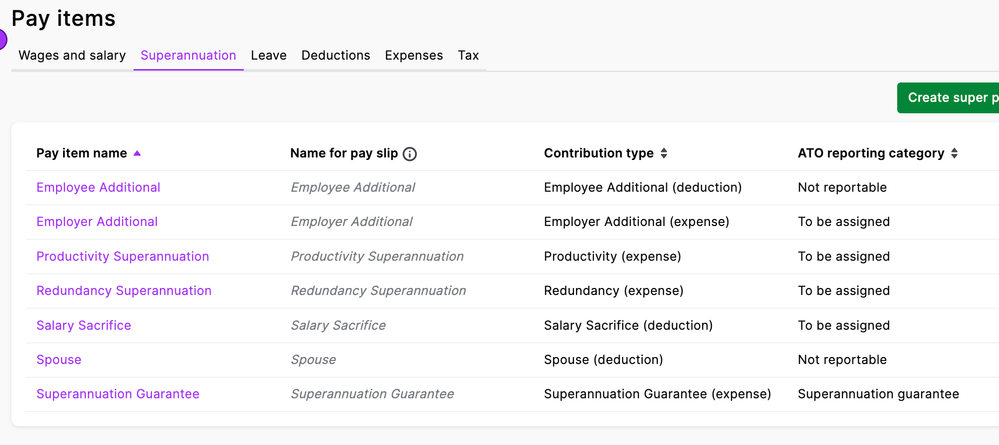Click the Productivity Superannuation link
The image size is (999, 445).
pyautogui.click(x=122, y=256)
